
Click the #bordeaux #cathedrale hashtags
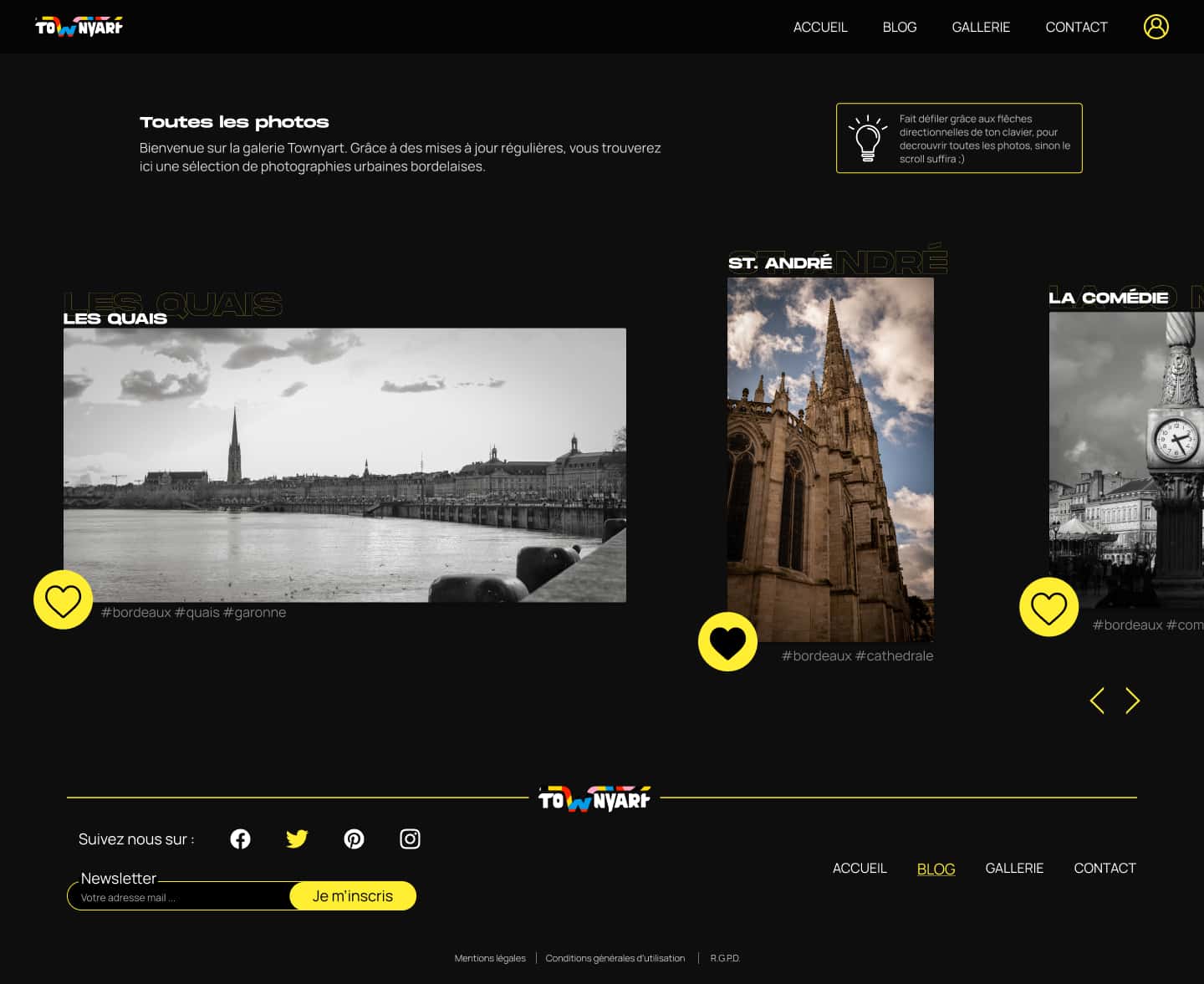857,655
